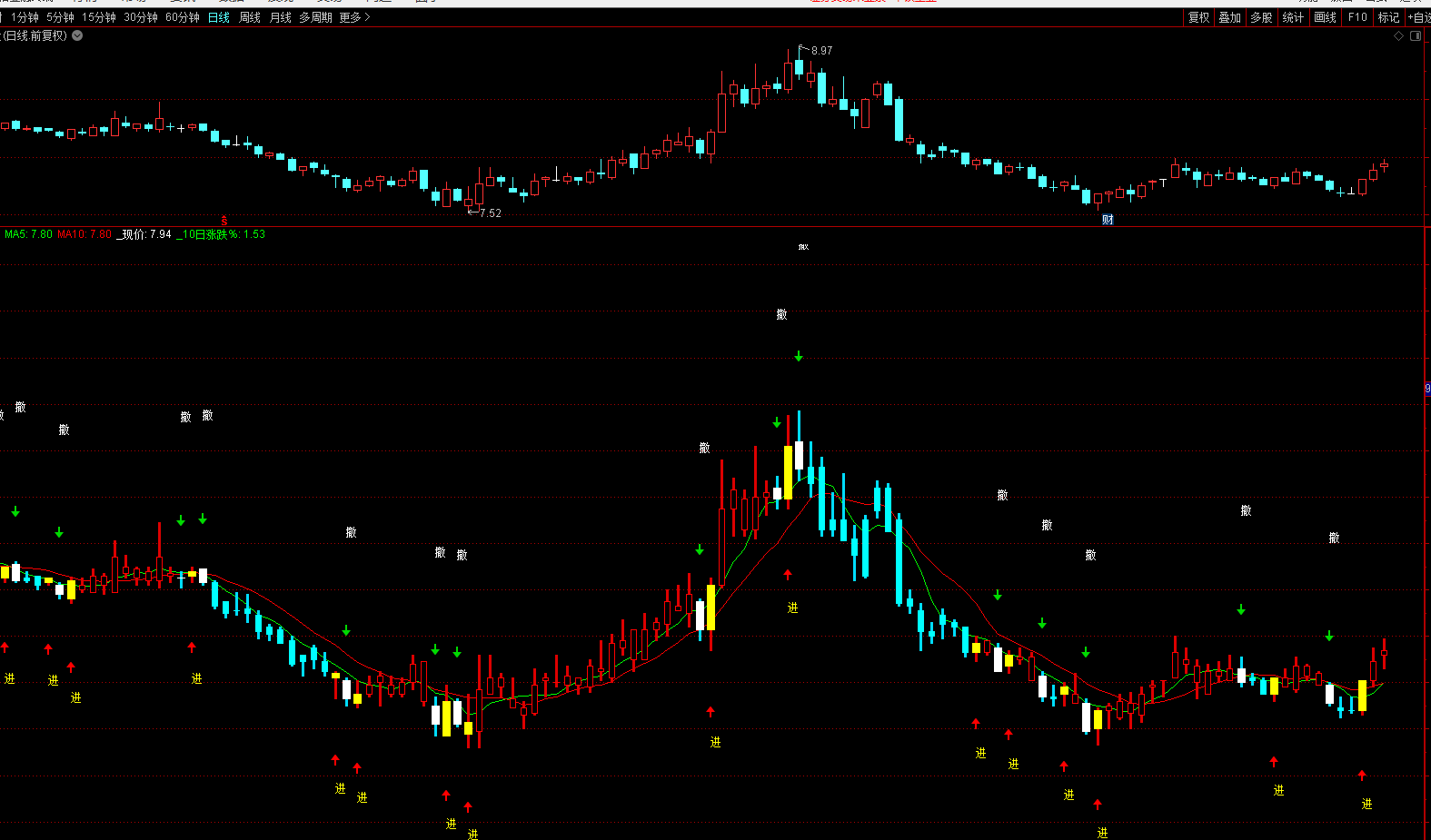
Task: Click the MA5 indicator label
Action: (28, 234)
